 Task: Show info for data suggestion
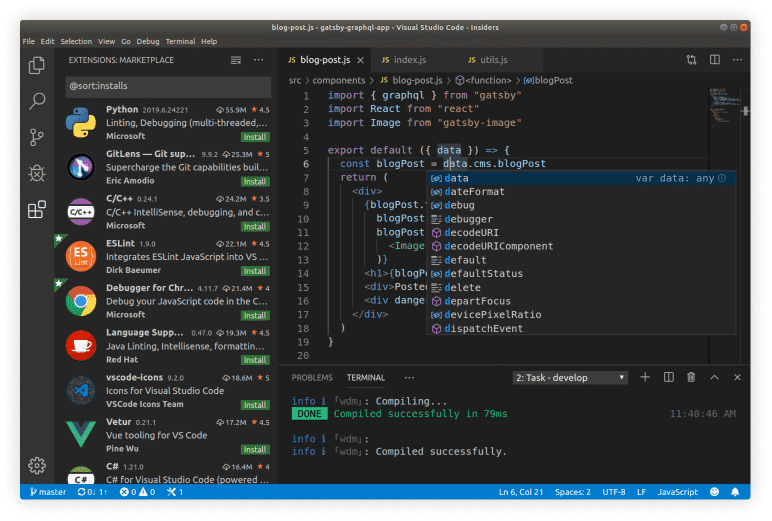(x=722, y=178)
